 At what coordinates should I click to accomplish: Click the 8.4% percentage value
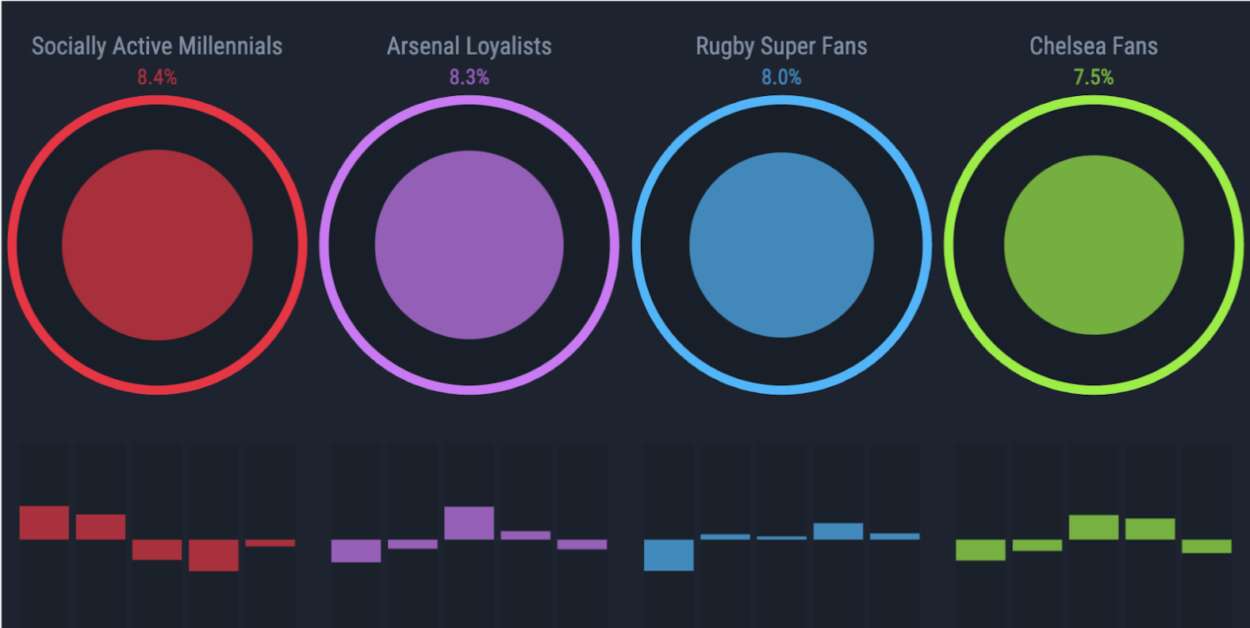(157, 77)
